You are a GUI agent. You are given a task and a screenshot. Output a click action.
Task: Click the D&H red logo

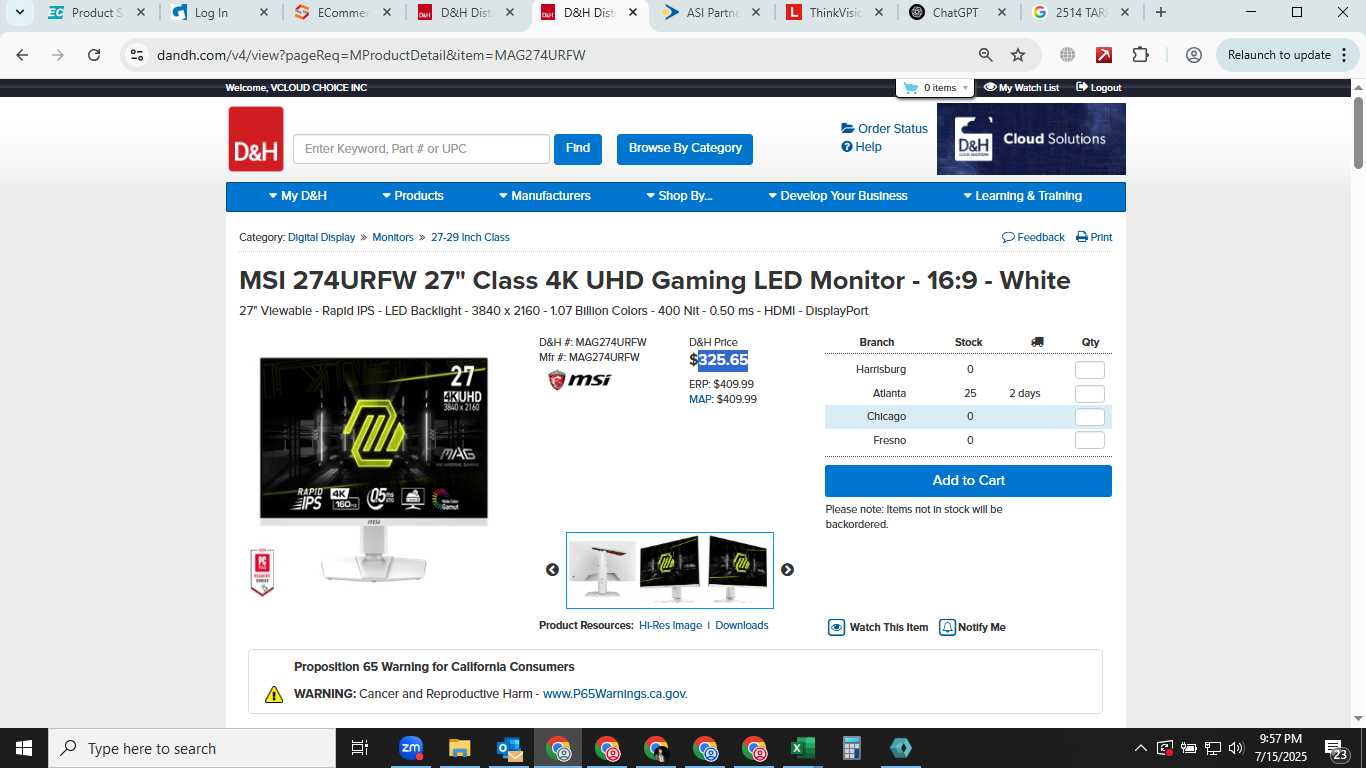256,139
